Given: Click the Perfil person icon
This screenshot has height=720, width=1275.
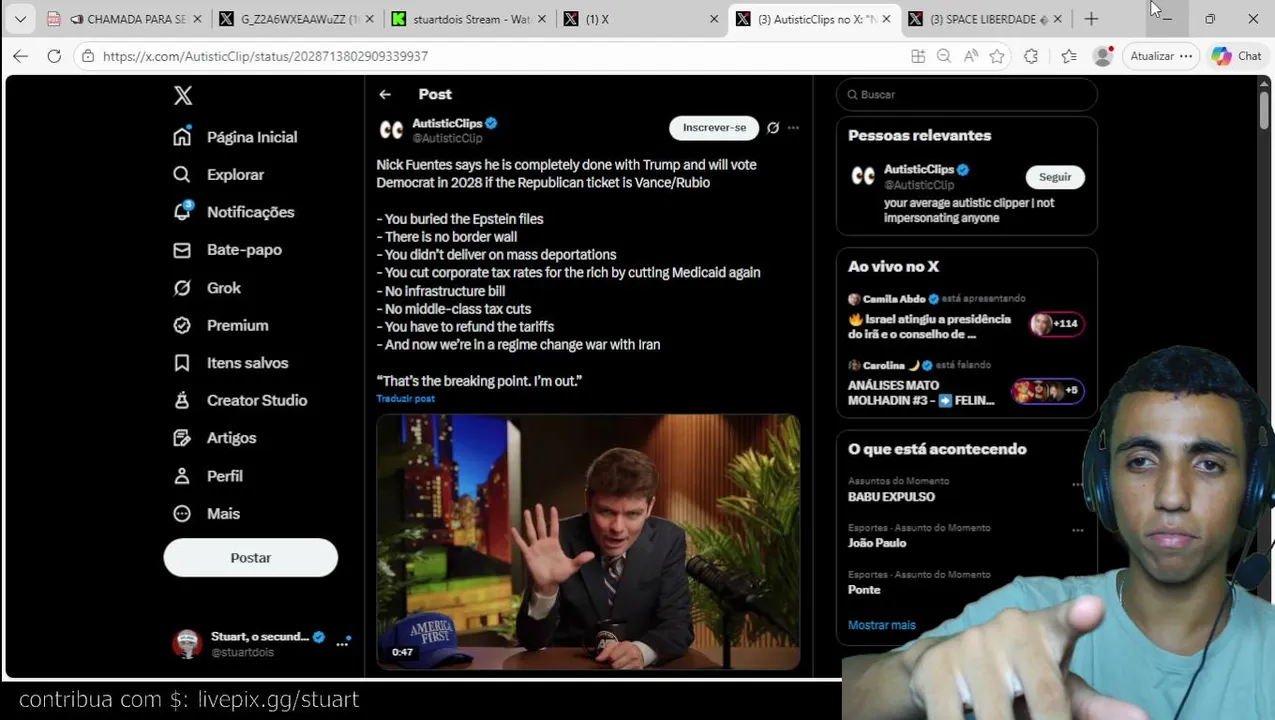Looking at the screenshot, I should [x=182, y=476].
